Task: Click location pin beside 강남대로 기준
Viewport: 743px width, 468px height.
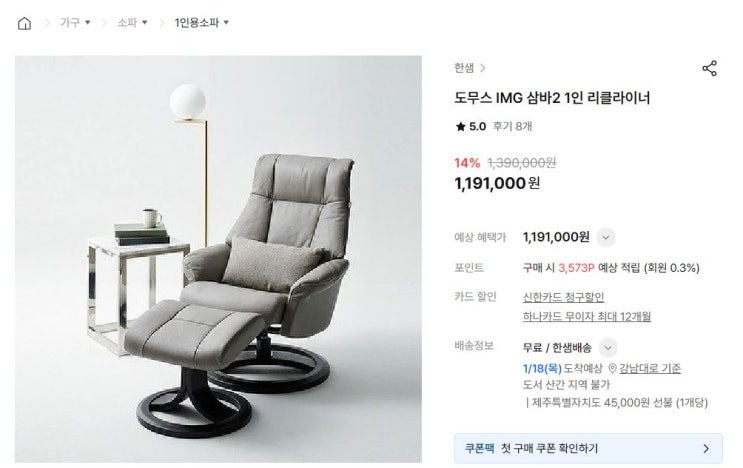Action: [x=612, y=369]
